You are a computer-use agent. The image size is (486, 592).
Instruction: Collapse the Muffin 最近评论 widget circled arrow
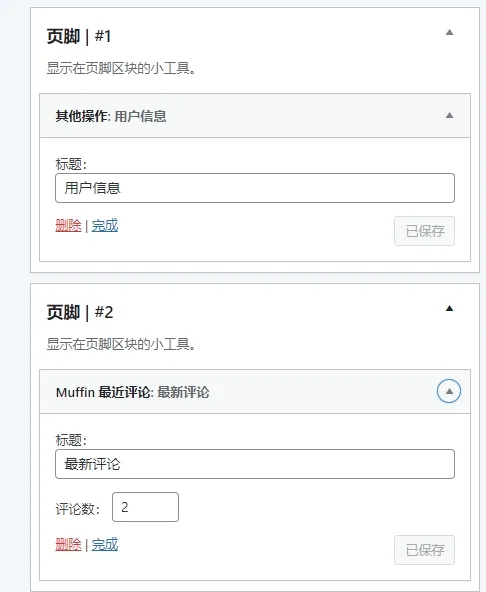pyautogui.click(x=449, y=391)
